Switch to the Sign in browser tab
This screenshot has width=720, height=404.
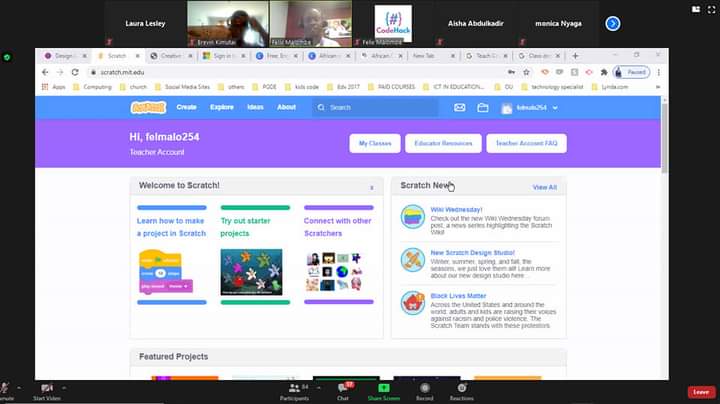click(224, 56)
